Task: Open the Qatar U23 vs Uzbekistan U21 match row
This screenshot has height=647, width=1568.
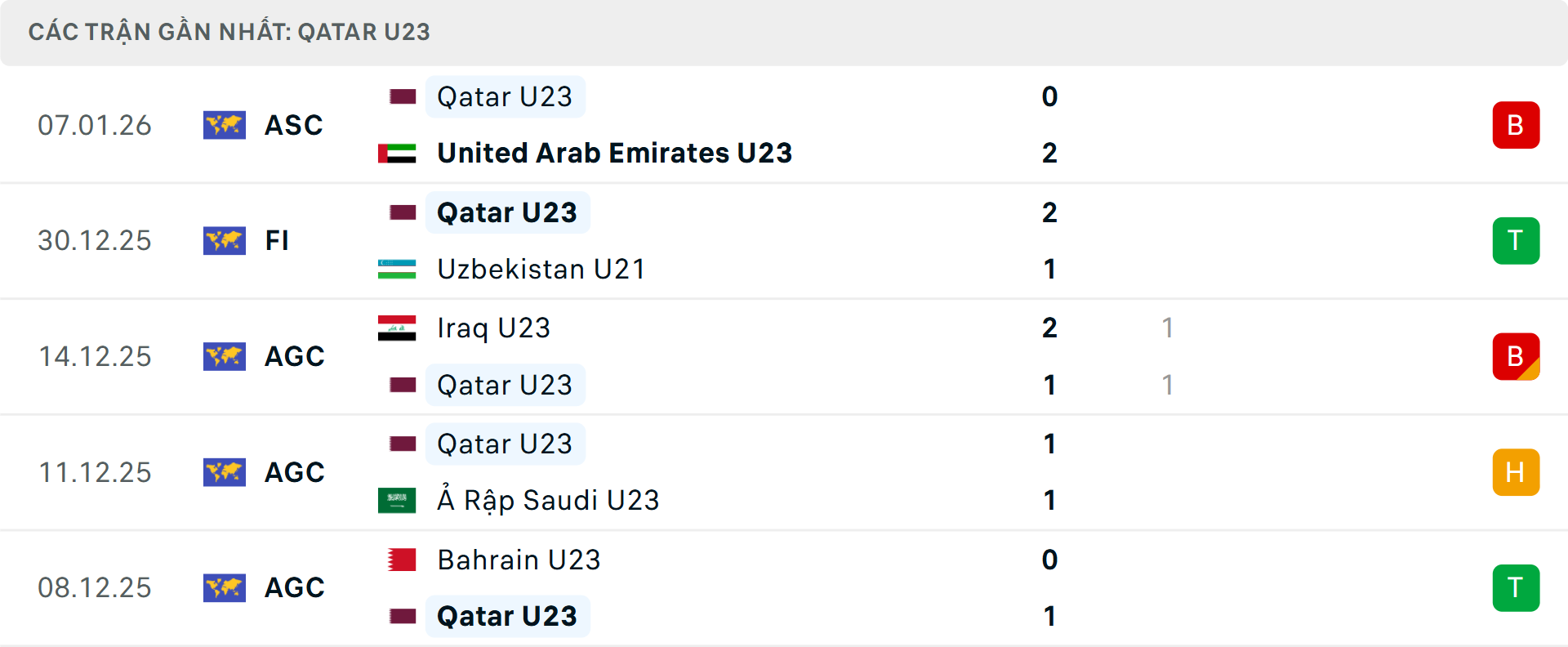Action: pos(784,240)
